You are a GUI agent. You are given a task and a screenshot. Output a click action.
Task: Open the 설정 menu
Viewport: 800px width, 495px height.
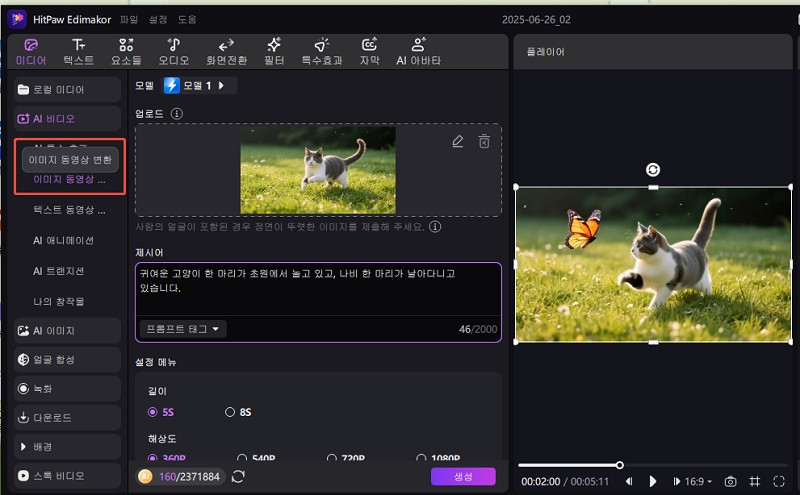pyautogui.click(x=158, y=19)
